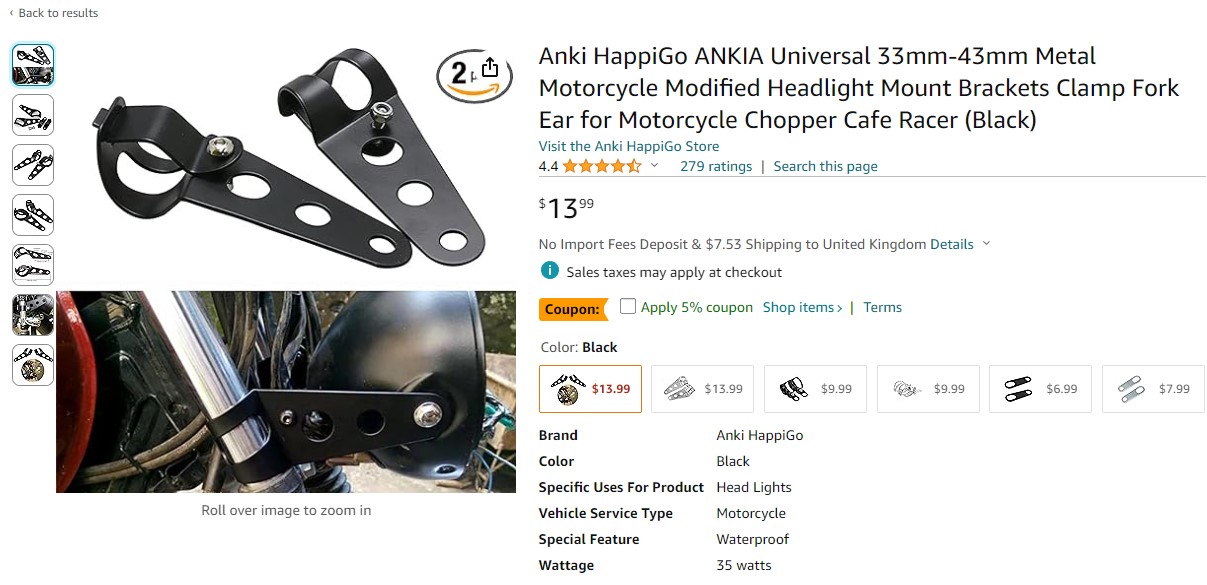The width and height of the screenshot is (1207, 585).
Task: Click the motorcycle headlight photo in main image
Action: tap(286, 392)
